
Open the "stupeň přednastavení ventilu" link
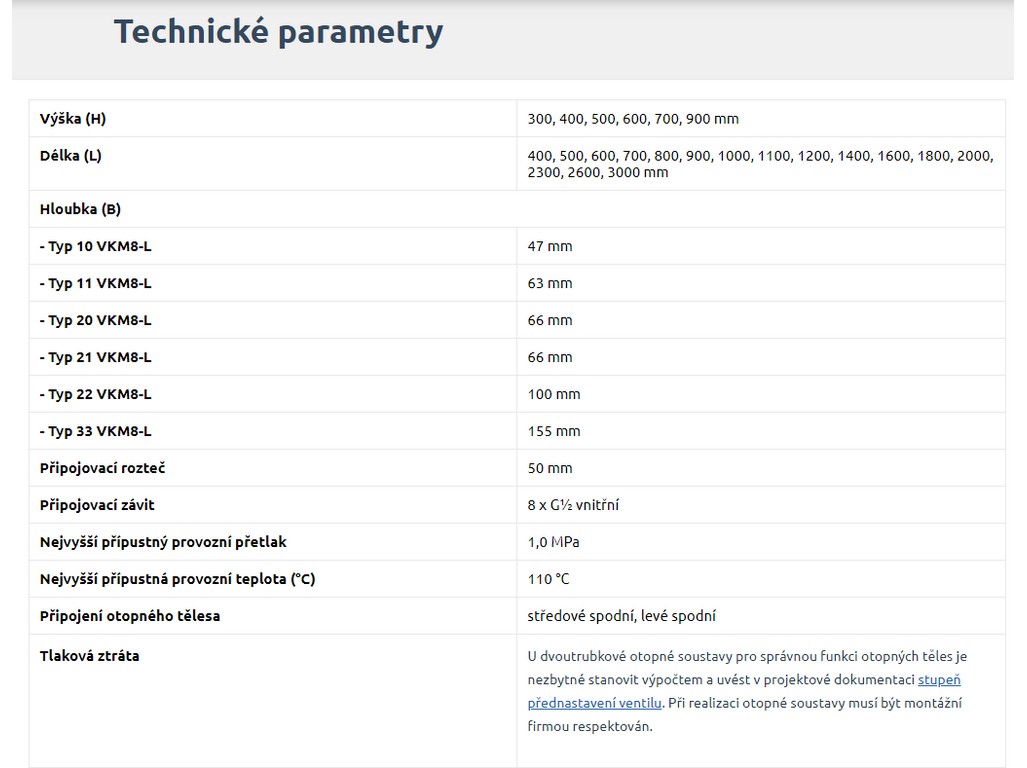pyautogui.click(x=939, y=680)
